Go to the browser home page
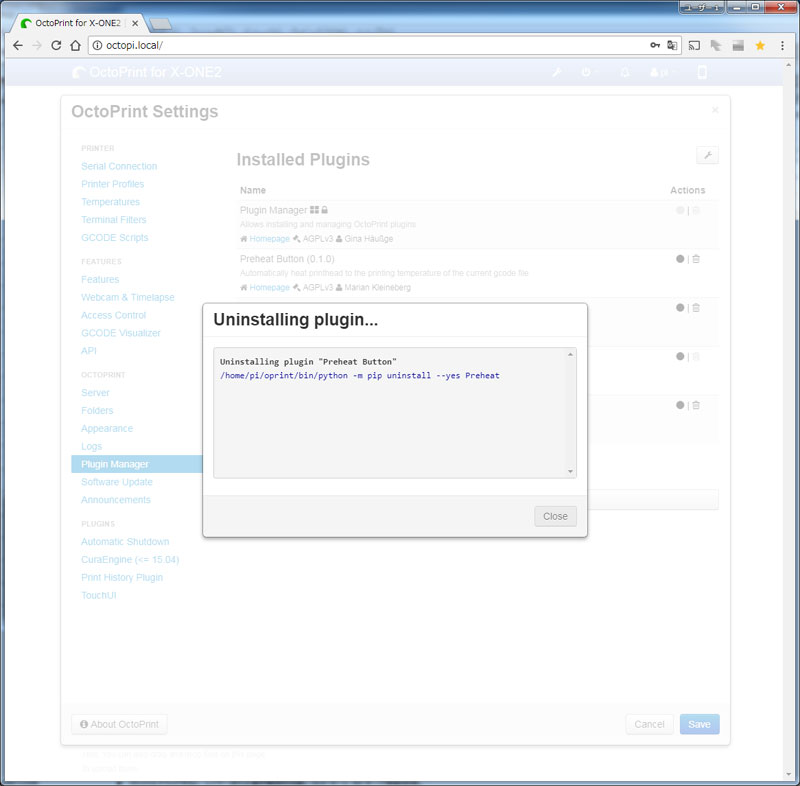The height and width of the screenshot is (786, 800). (x=76, y=45)
